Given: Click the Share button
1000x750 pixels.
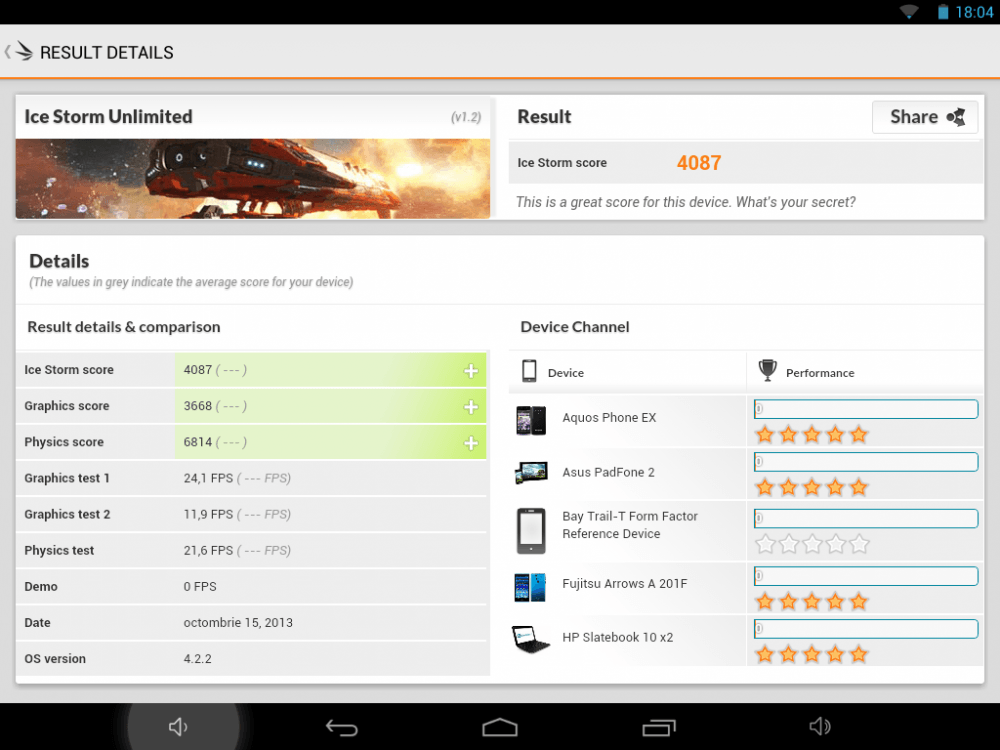Looking at the screenshot, I should pyautogui.click(x=925, y=117).
